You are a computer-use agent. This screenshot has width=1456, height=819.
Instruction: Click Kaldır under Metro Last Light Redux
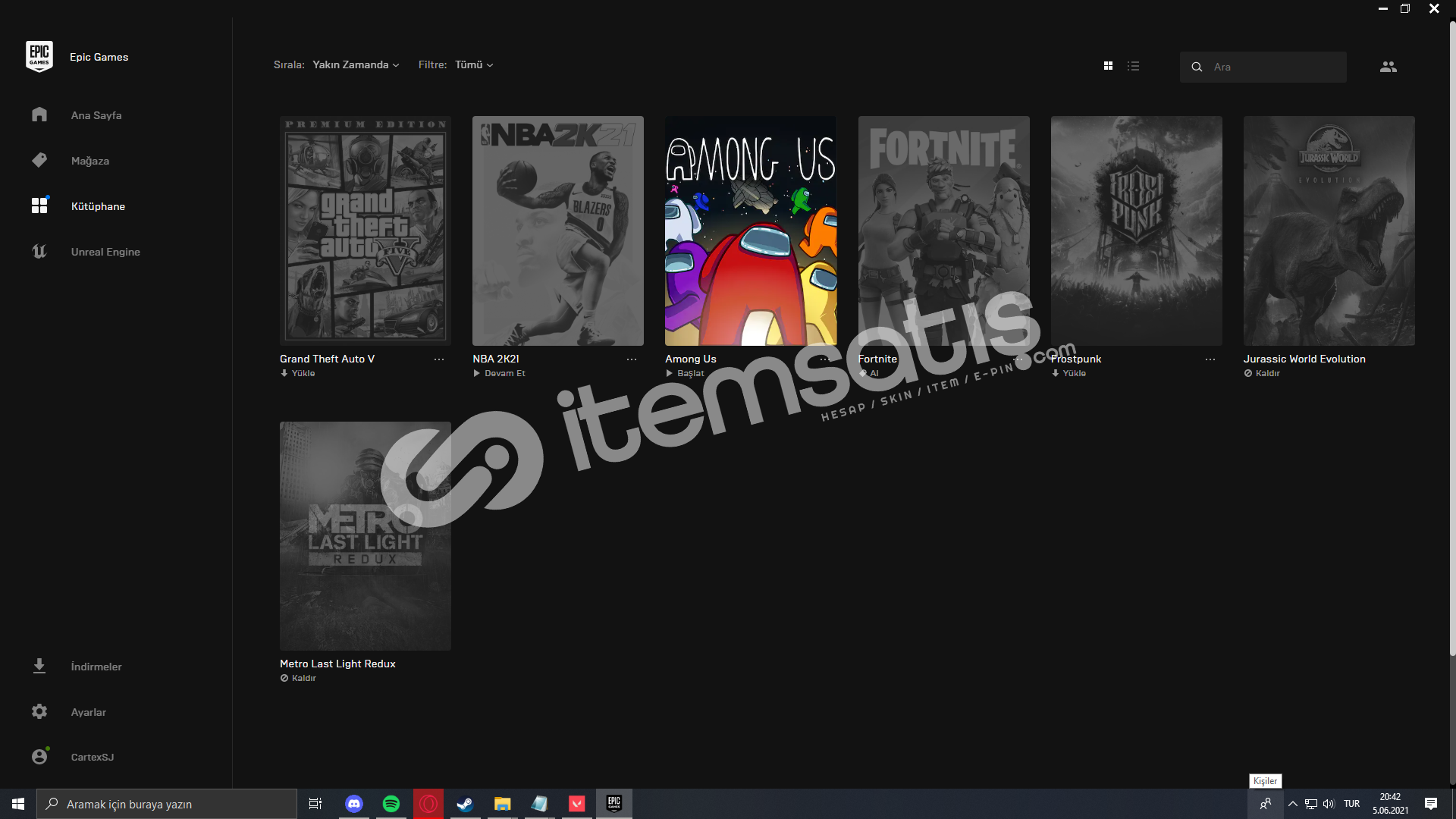pos(298,678)
